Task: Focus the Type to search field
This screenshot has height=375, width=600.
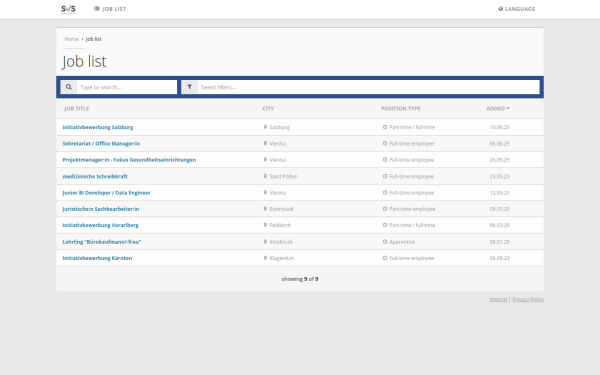Action: [127, 87]
